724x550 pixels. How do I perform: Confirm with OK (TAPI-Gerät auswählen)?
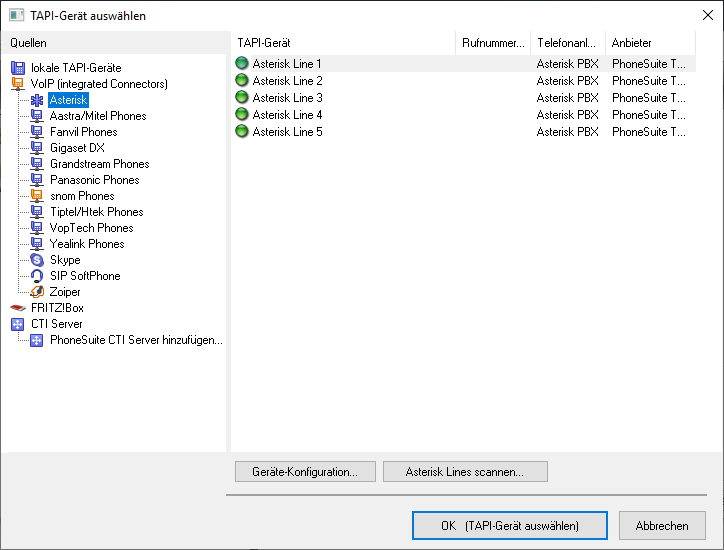(509, 525)
